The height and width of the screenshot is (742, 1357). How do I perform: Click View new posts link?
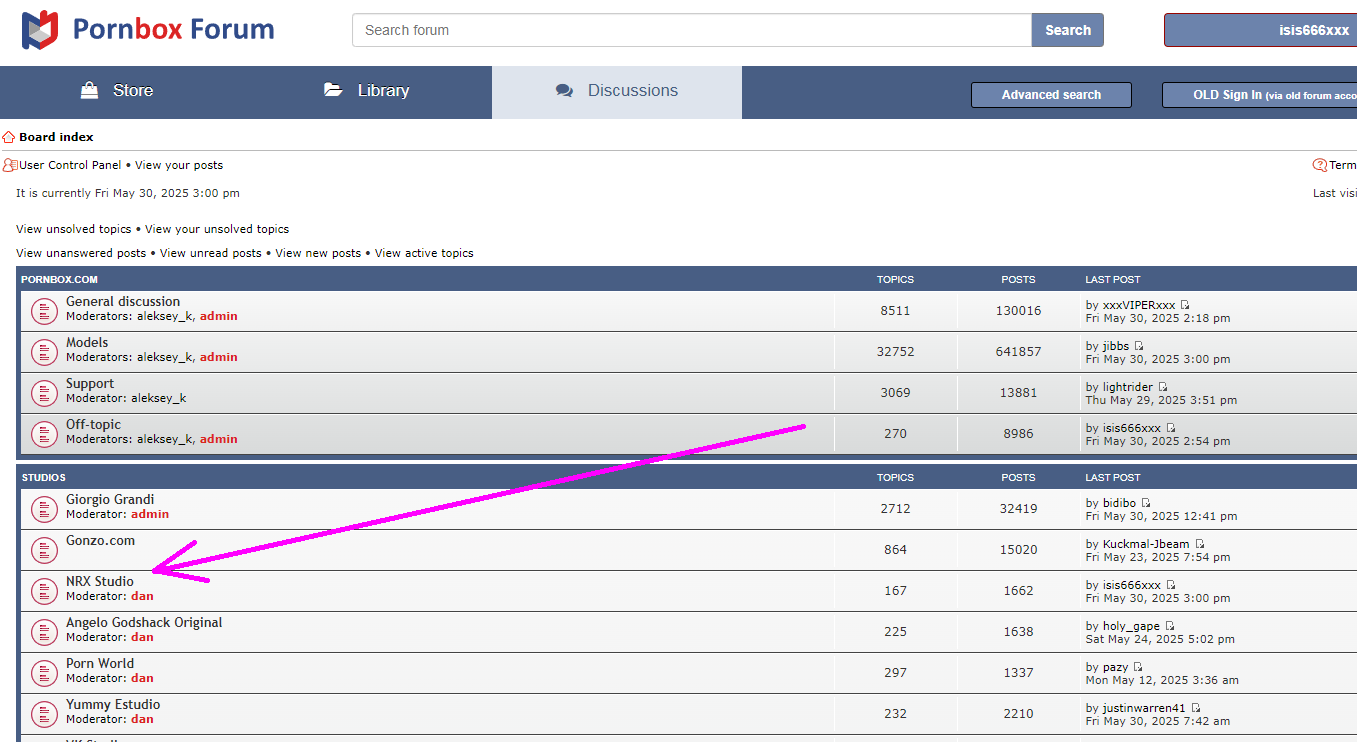click(318, 253)
